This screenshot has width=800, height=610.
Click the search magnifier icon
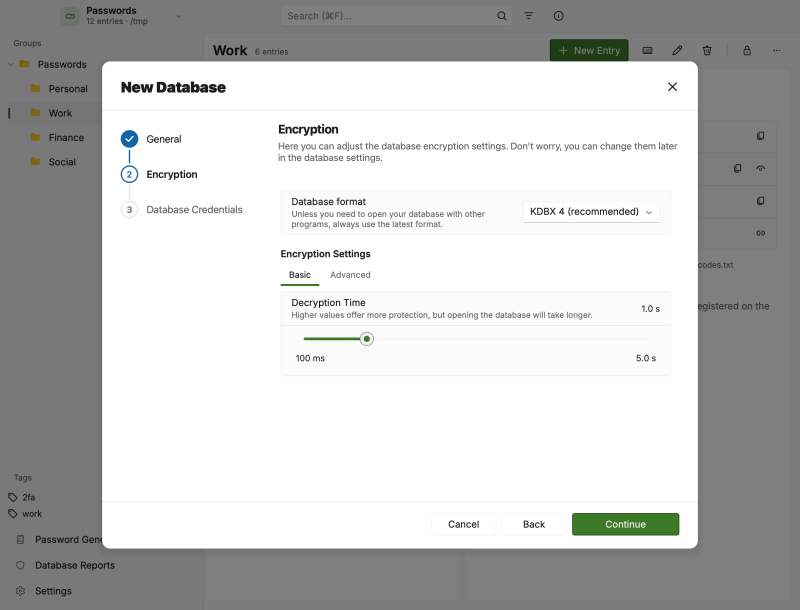502,16
